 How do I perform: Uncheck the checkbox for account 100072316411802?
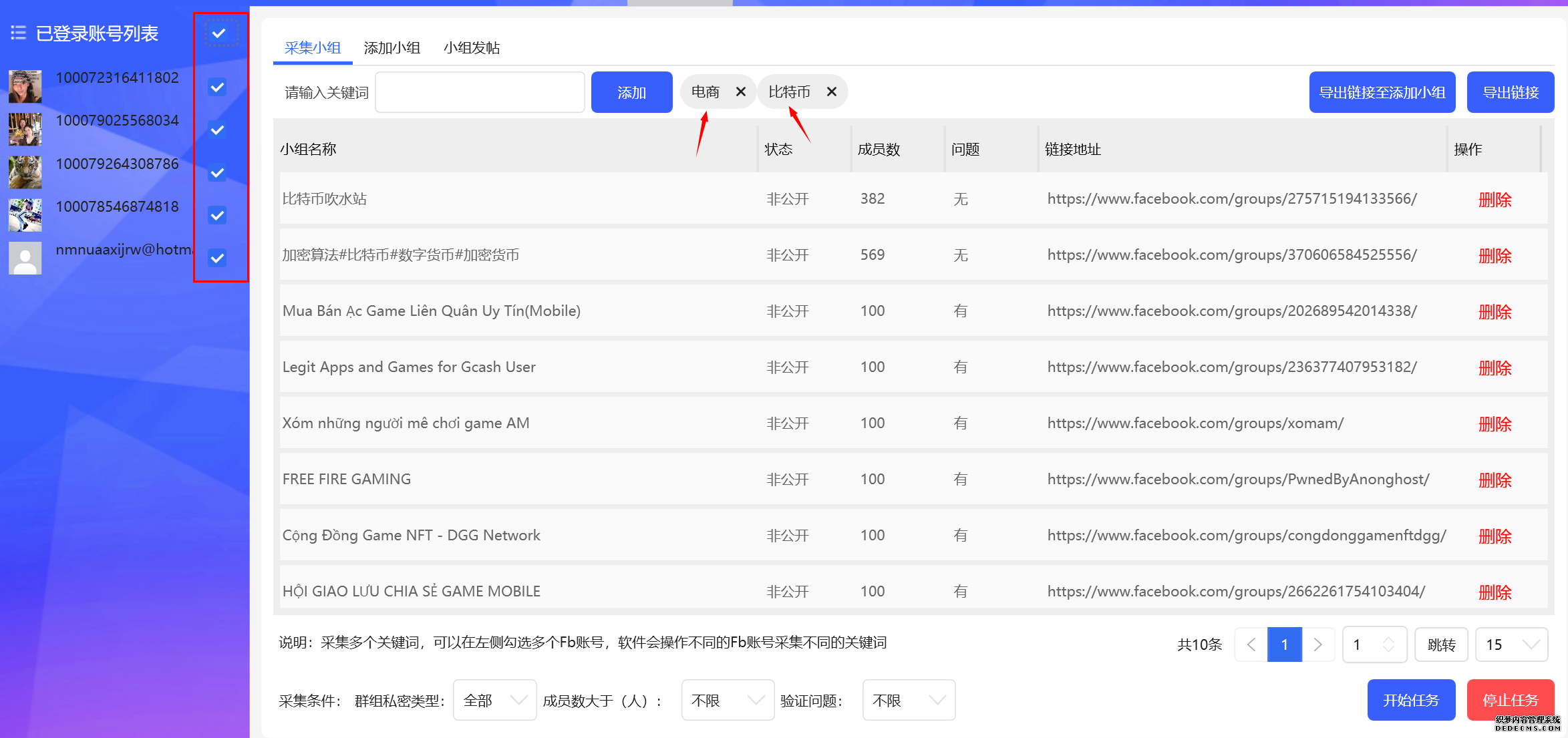click(216, 86)
